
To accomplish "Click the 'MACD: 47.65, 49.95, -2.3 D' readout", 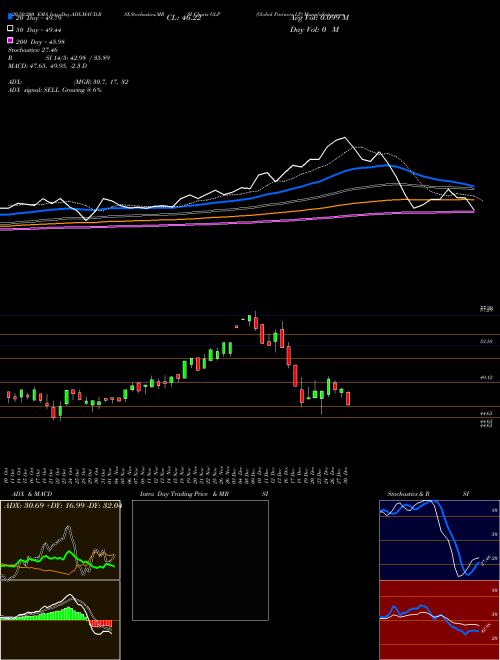I will coord(47,66).
